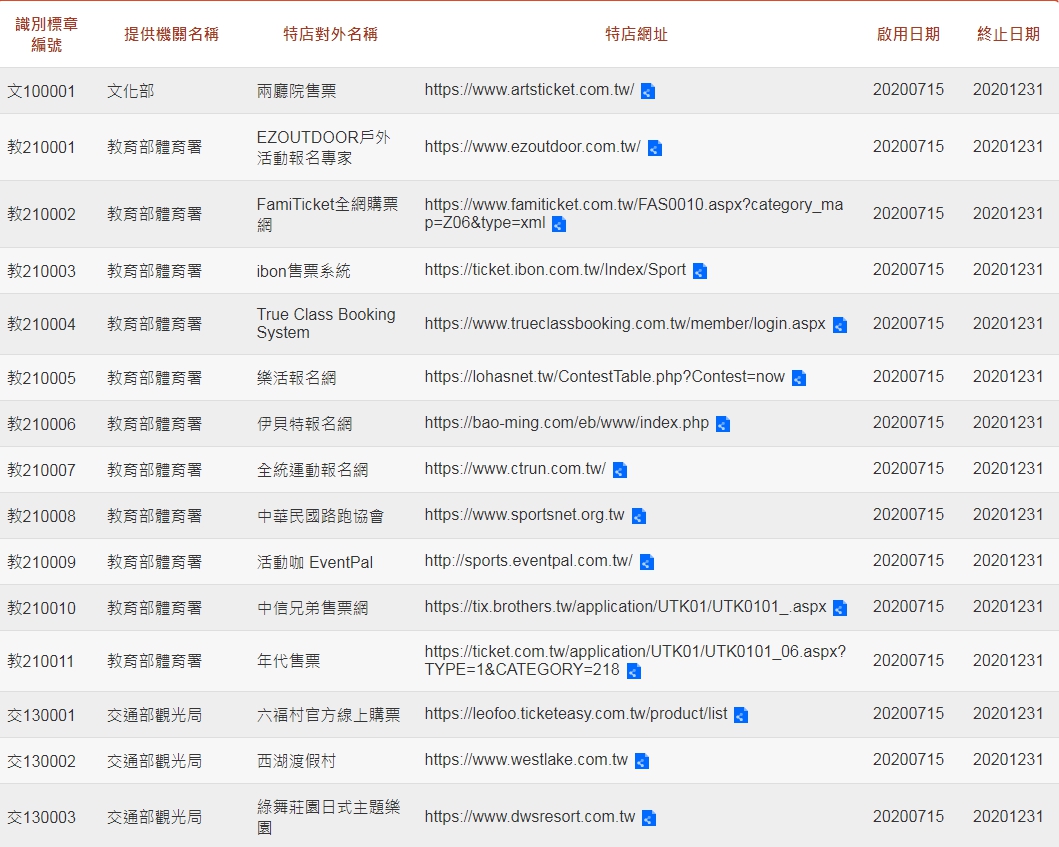This screenshot has height=847, width=1059.
Task: Select the 教210011 ID cell
Action: click(x=41, y=661)
